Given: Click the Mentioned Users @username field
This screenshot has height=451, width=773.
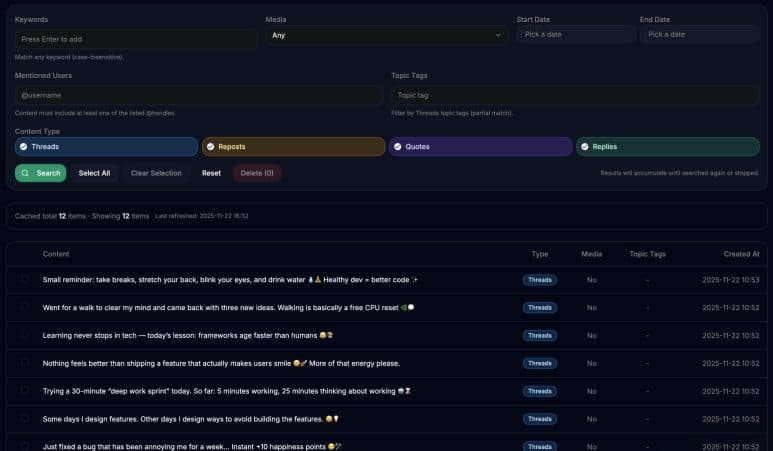Looking at the screenshot, I should coord(198,95).
